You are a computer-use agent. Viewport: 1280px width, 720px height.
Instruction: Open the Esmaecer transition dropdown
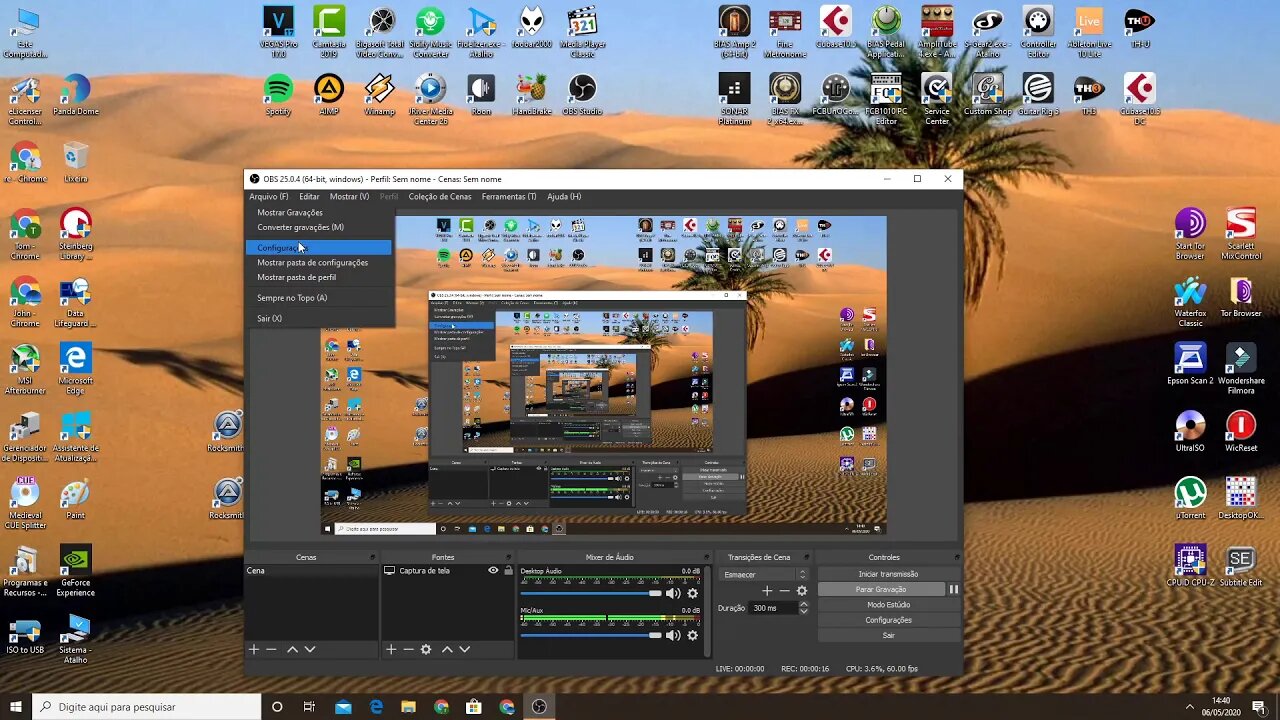[x=762, y=574]
